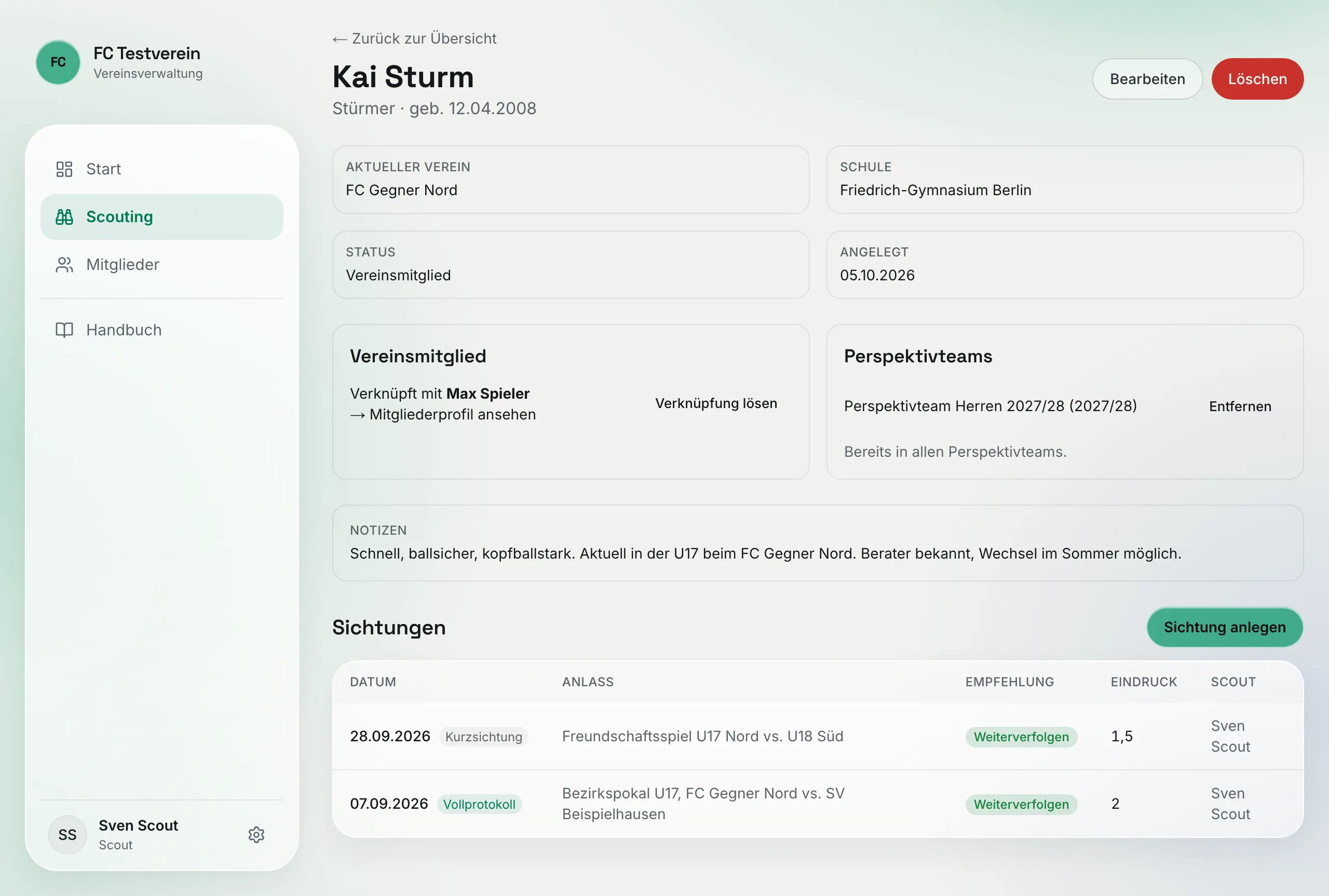Click the Eindruck value 2
The width and height of the screenshot is (1329, 896).
(1115, 804)
